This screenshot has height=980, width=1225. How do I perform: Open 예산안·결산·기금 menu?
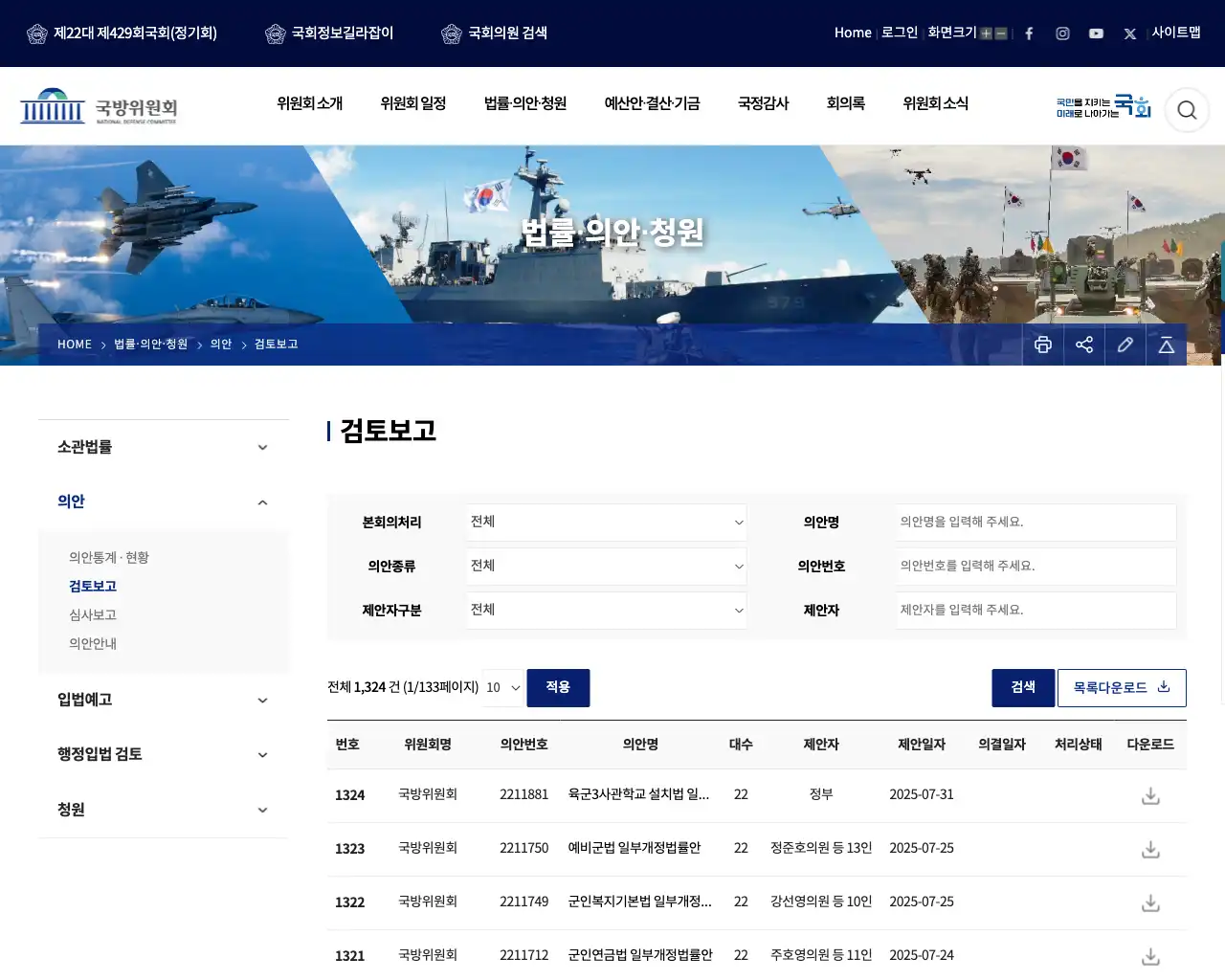coord(653,103)
